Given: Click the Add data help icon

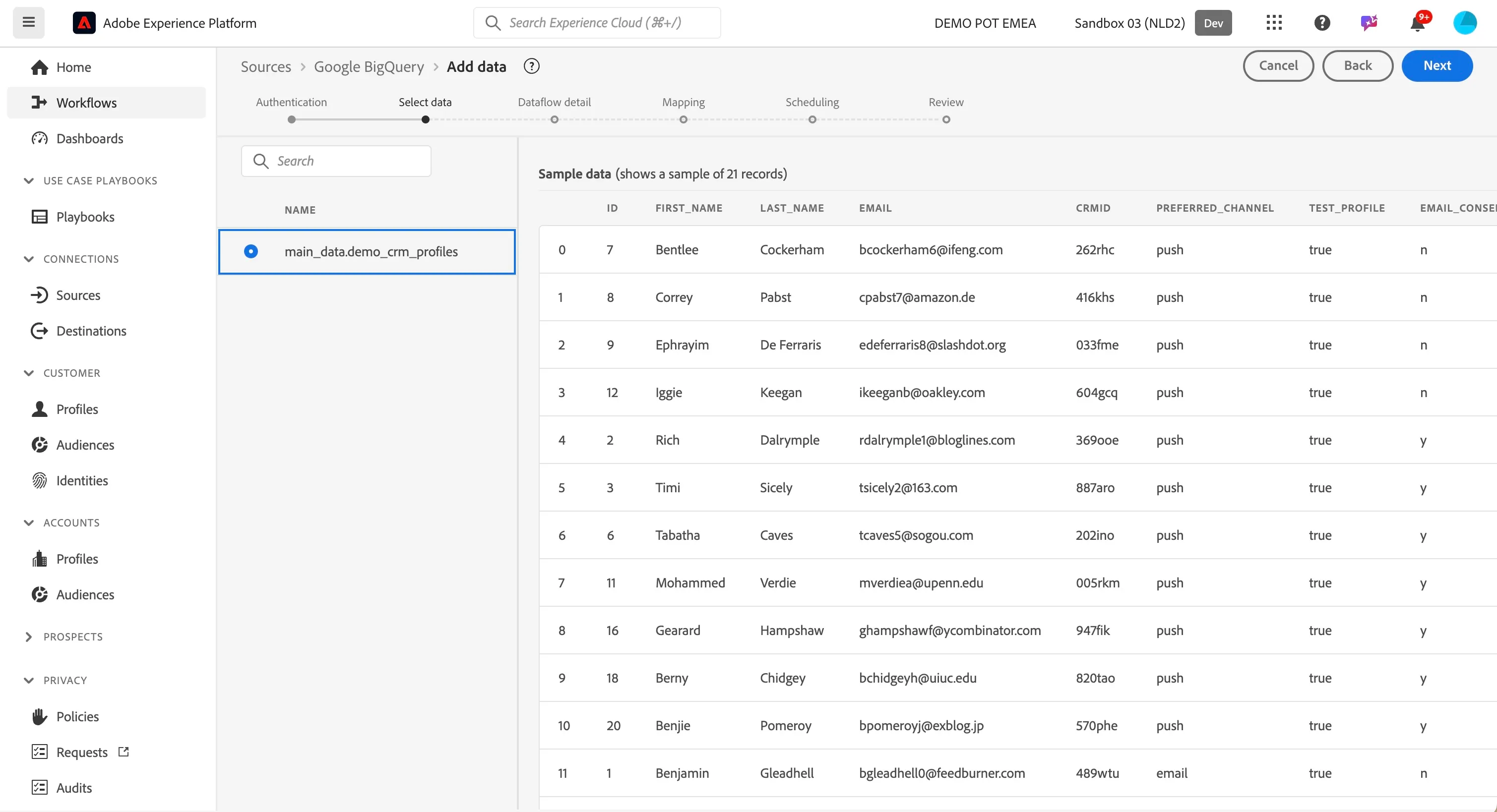Looking at the screenshot, I should click(531, 66).
